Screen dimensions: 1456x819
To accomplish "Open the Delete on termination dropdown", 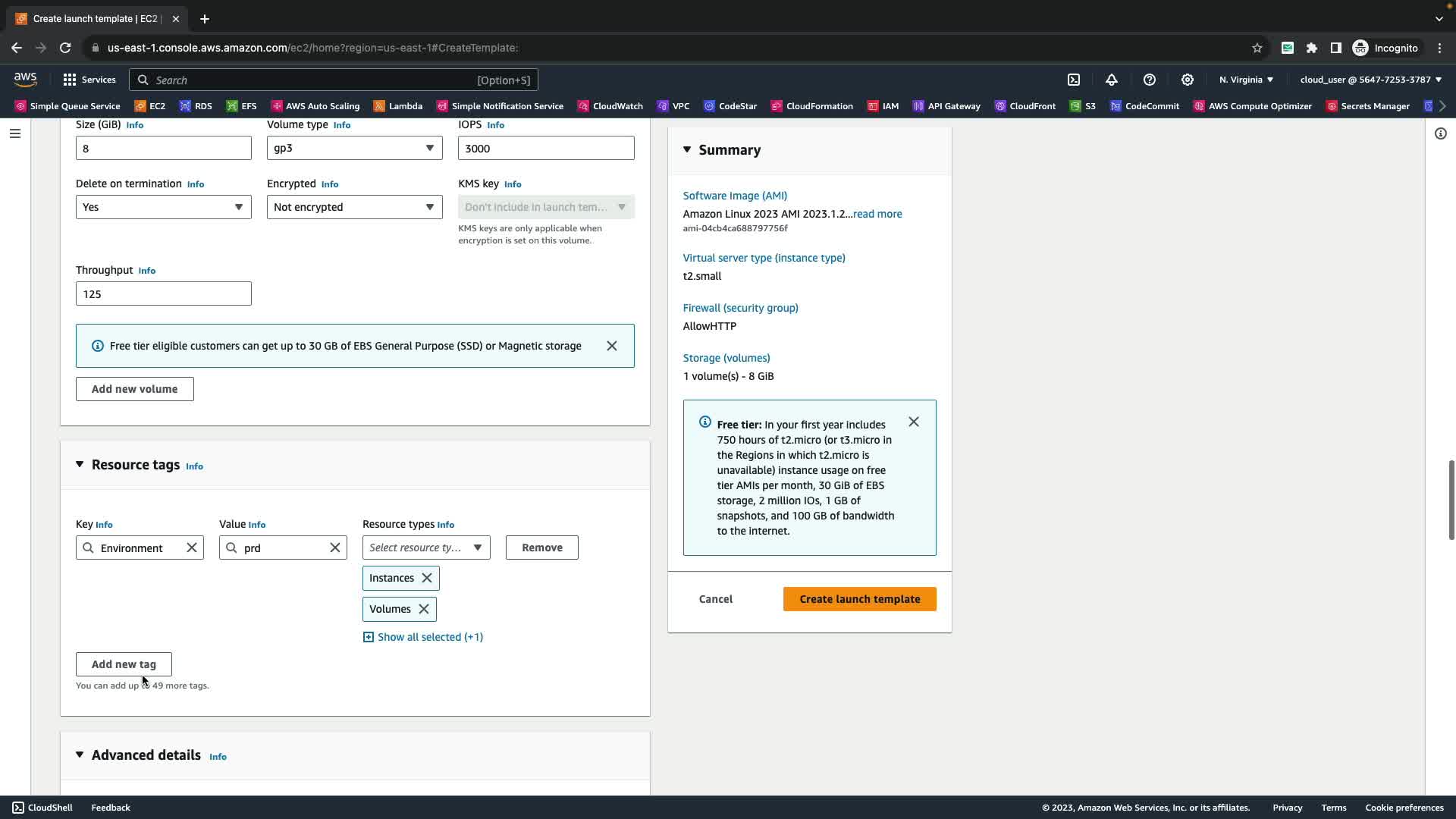I will point(163,207).
